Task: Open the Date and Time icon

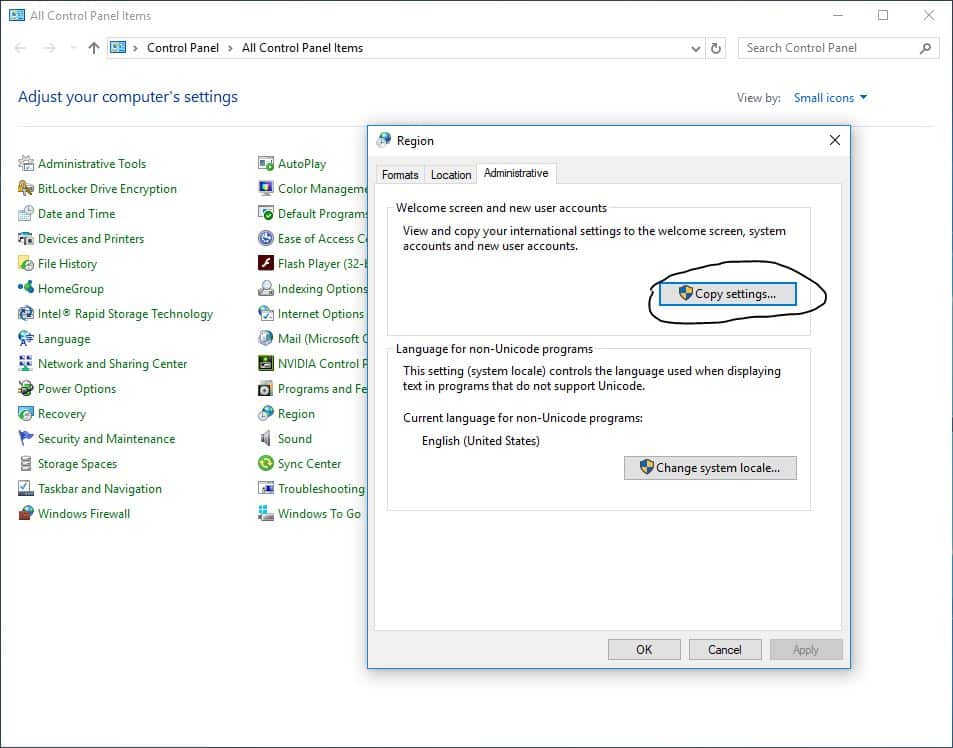Action: (26, 213)
